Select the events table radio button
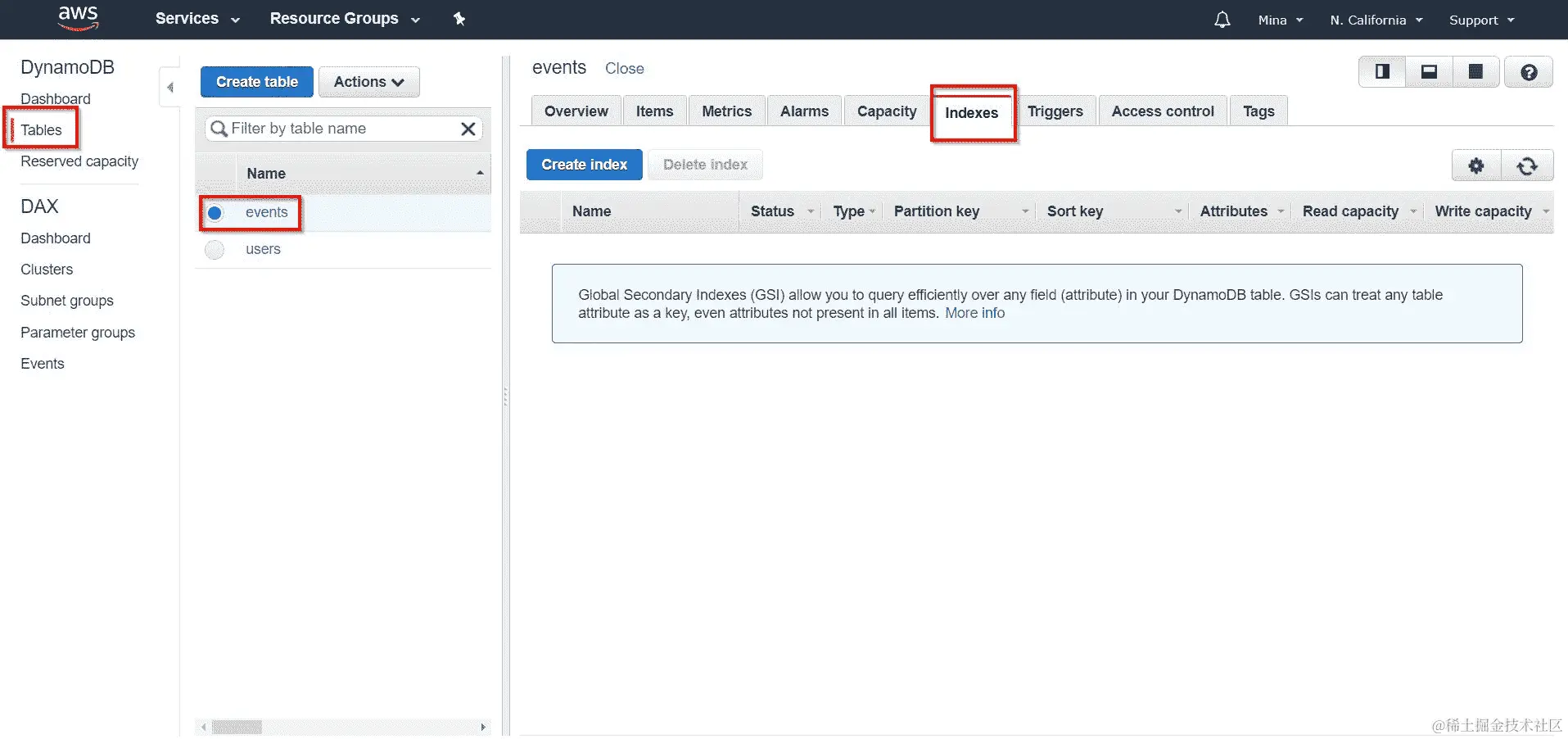Viewport: 1568px width, 739px height. (215, 213)
